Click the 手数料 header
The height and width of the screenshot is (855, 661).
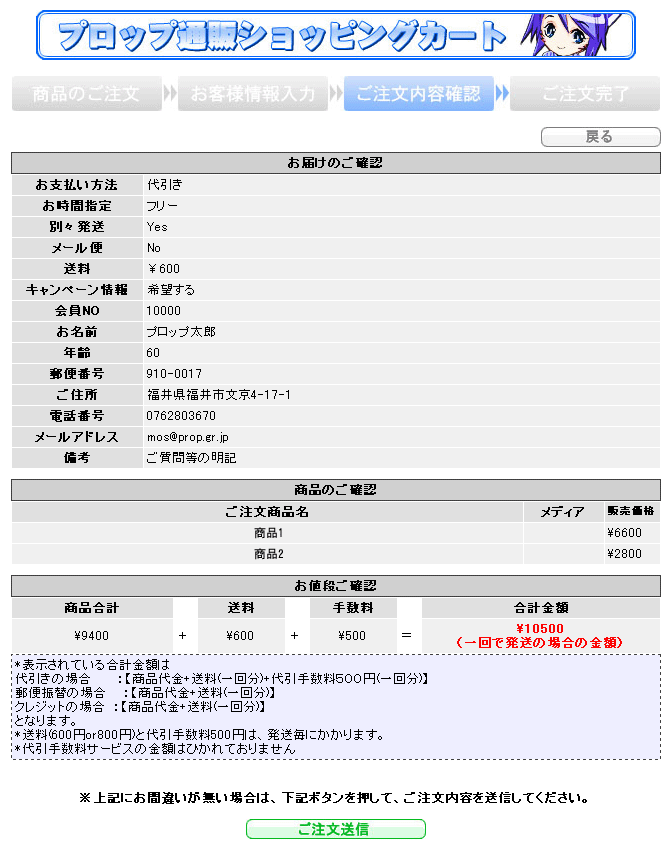353,608
